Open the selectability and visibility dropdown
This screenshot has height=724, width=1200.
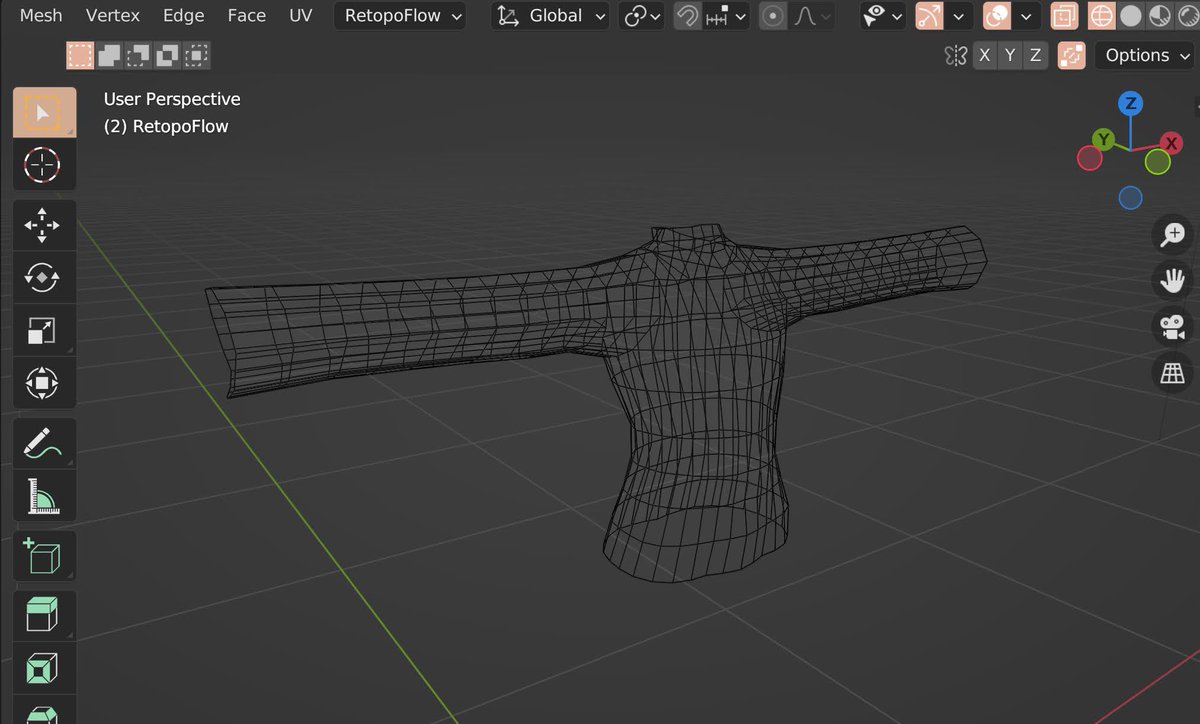tap(883, 16)
